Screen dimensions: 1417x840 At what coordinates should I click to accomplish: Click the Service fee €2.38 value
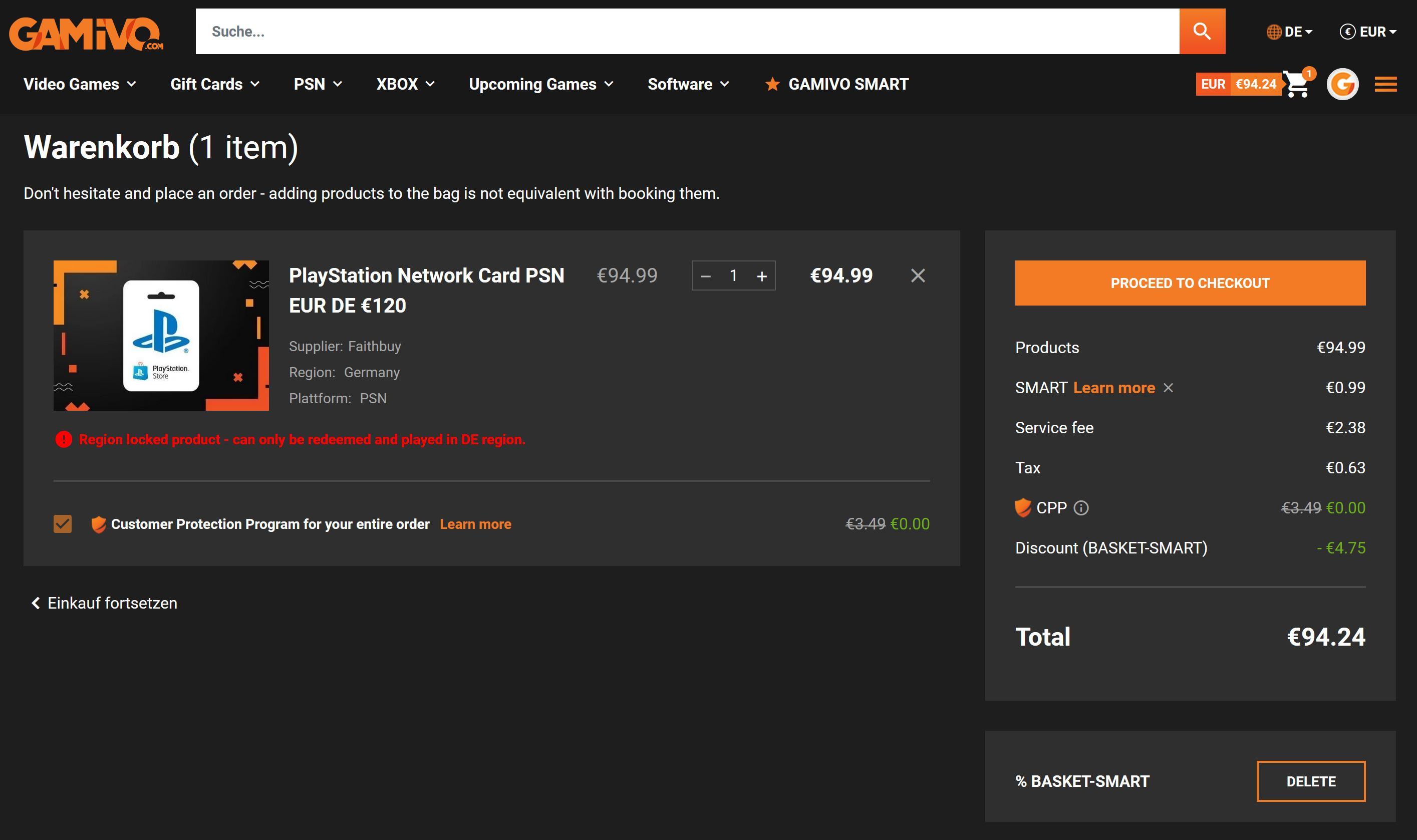(x=1345, y=428)
